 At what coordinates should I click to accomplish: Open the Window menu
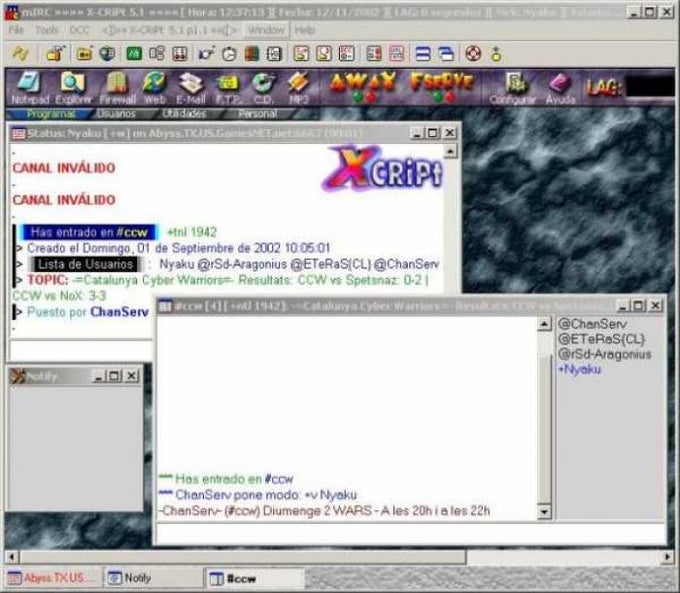(266, 30)
